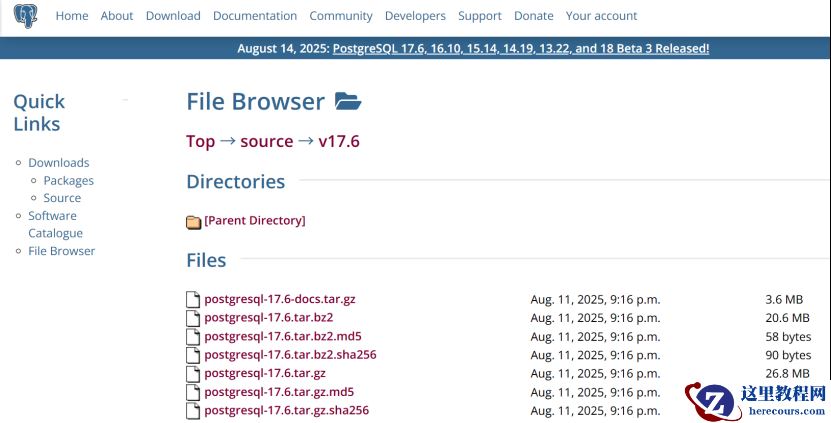Image resolution: width=831 pixels, height=423 pixels.
Task: Download postgresql-17.6.tar.gz.md5 checksum file
Action: click(x=279, y=392)
